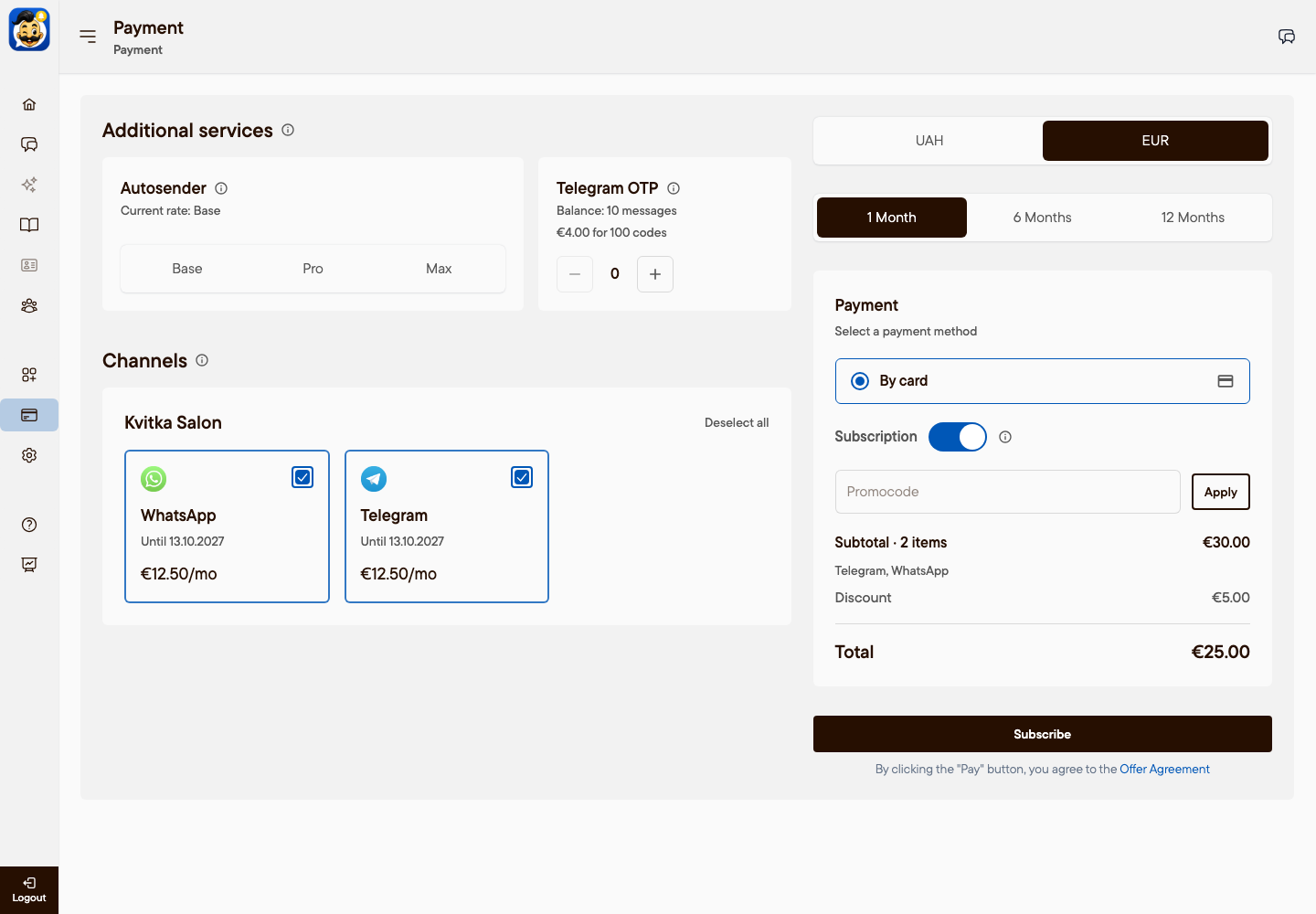Switch currency to EUR
The height and width of the screenshot is (914, 1316).
coord(1155,141)
